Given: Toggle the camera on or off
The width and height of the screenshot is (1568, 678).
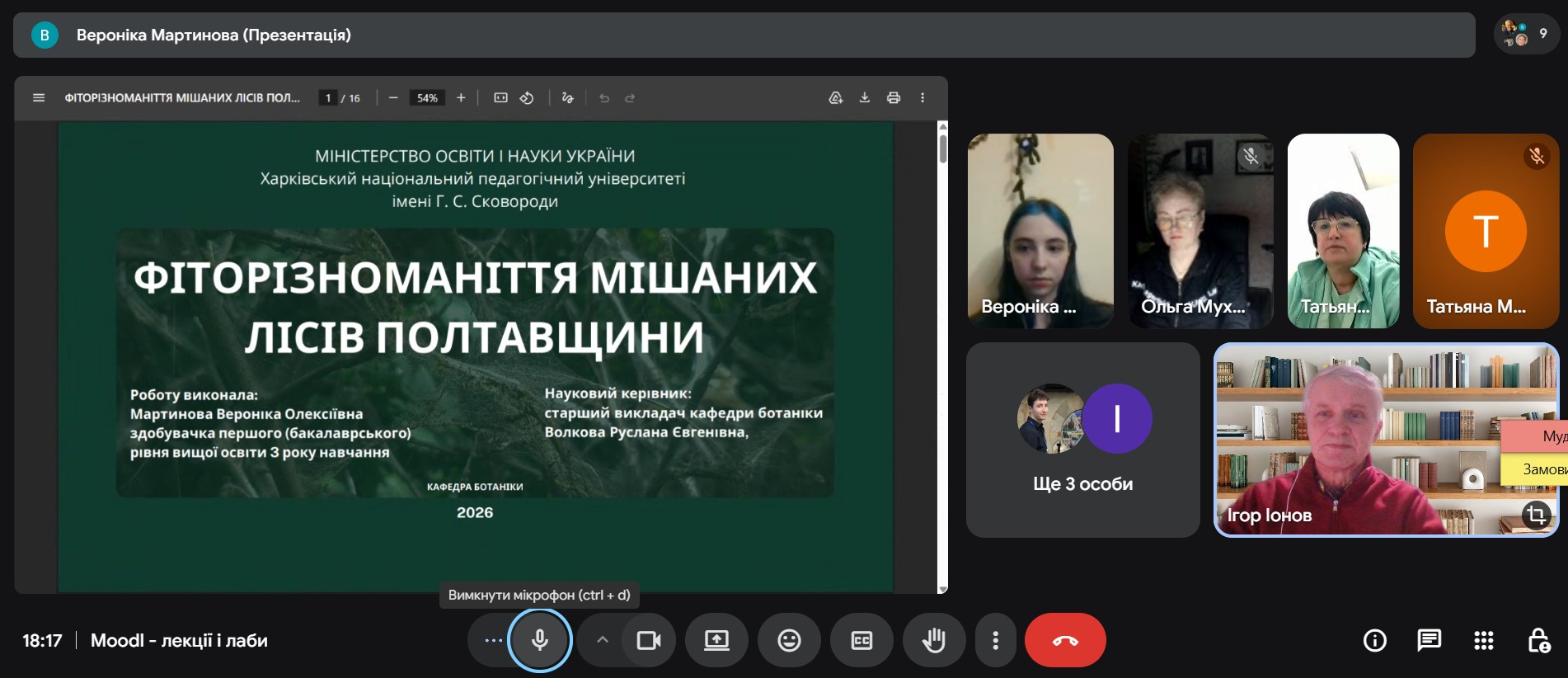Looking at the screenshot, I should 649,640.
